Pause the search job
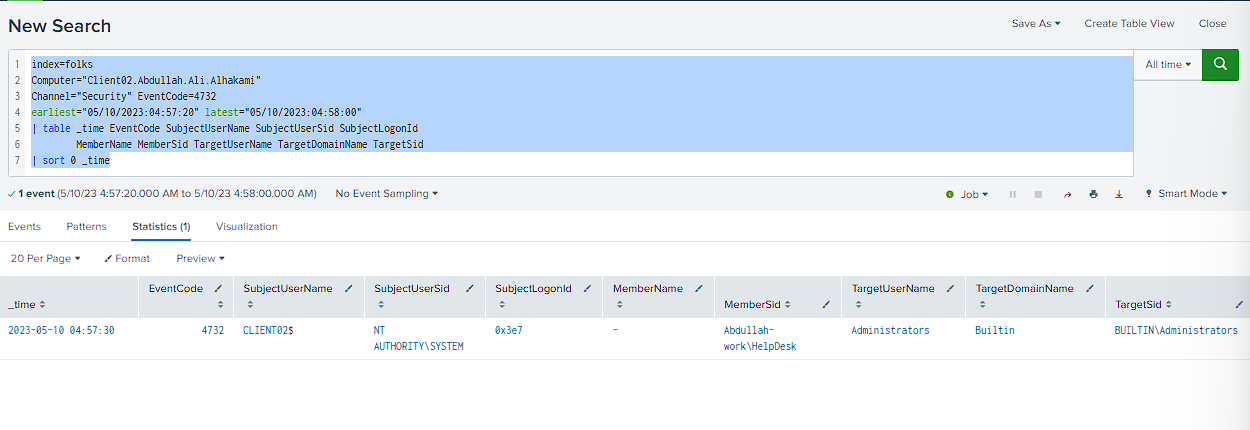Viewport: 1250px width, 430px height. 1013,194
